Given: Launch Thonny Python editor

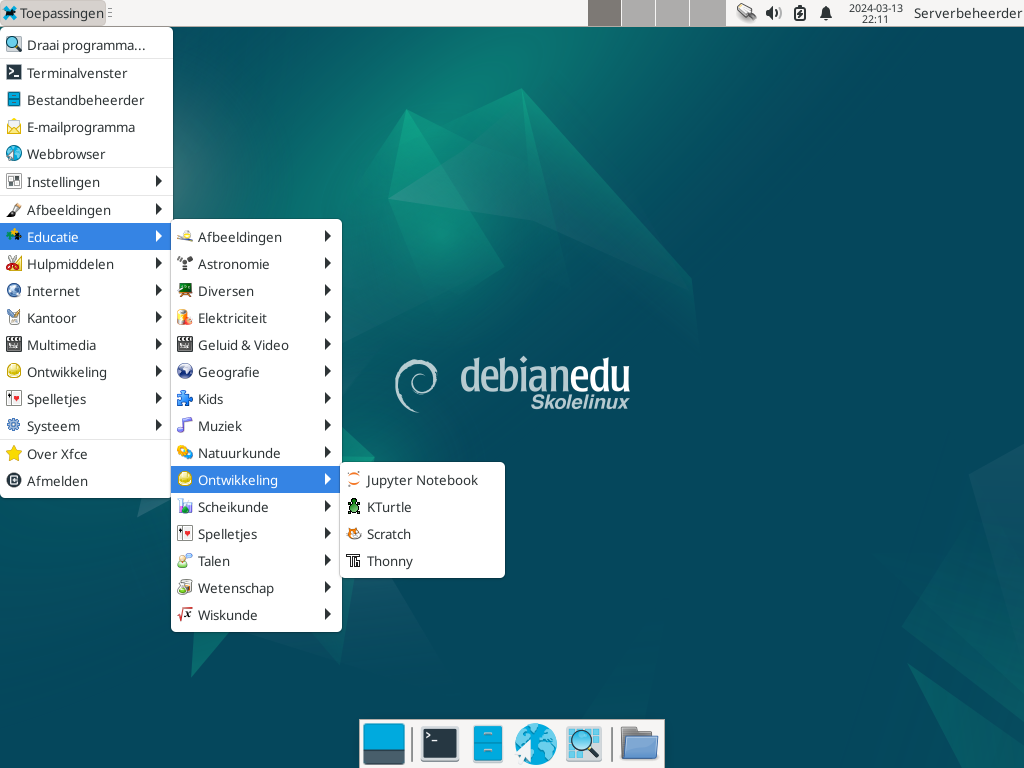Looking at the screenshot, I should (x=422, y=561).
